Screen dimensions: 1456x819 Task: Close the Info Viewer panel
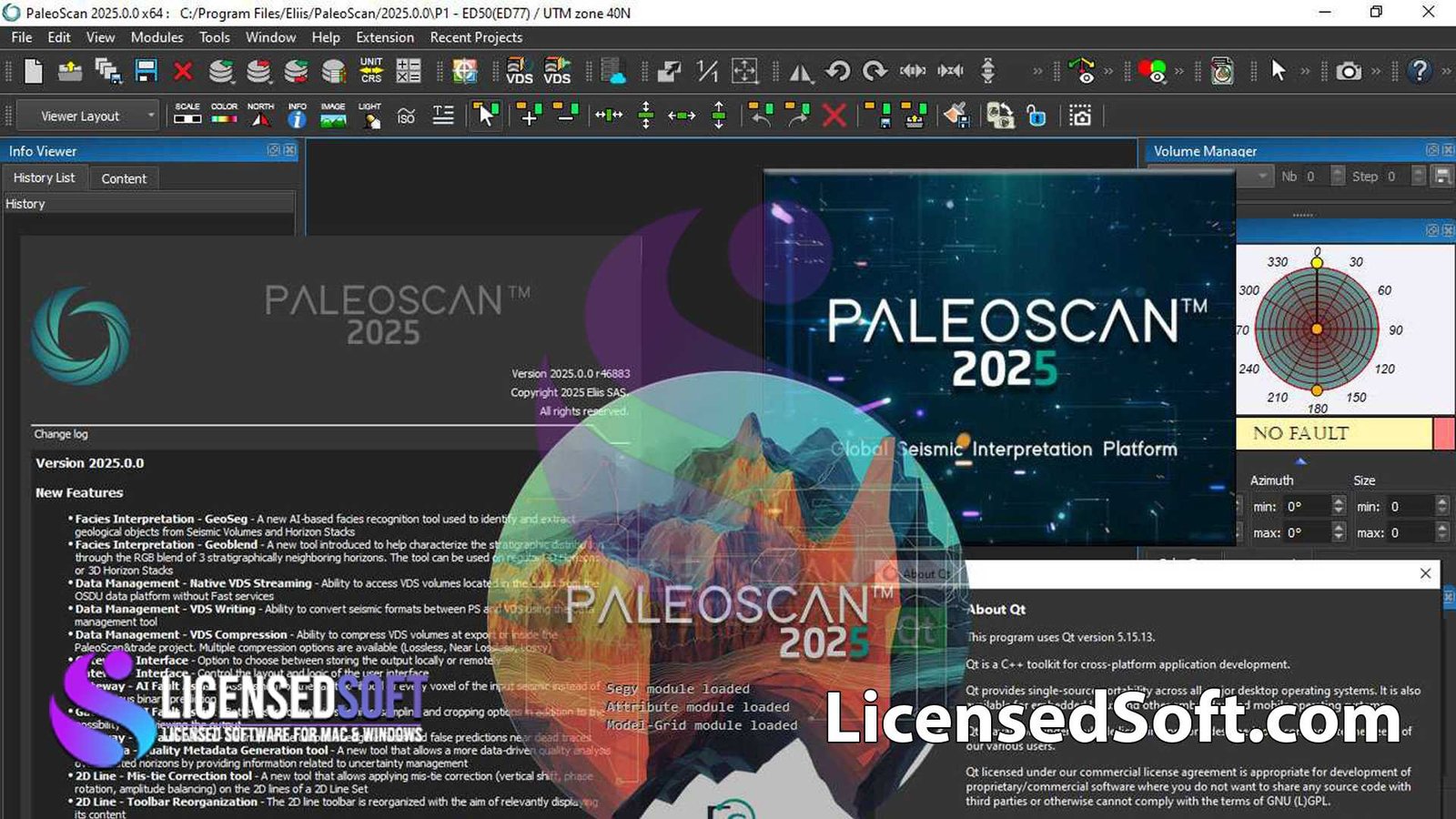point(289,150)
